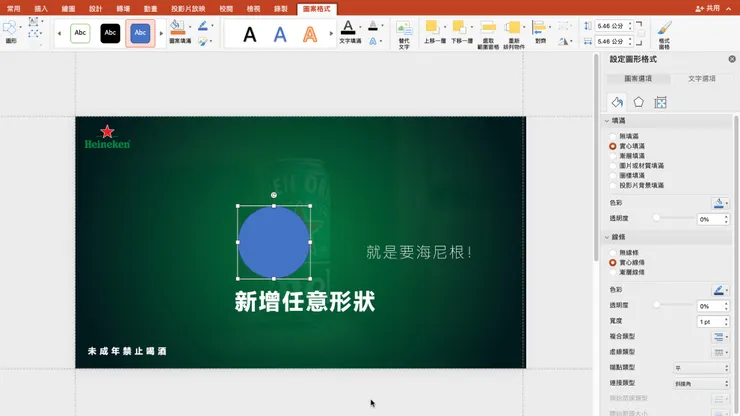The image size is (740, 416).
Task: Select the Effects pentagon icon
Action: pyautogui.click(x=639, y=102)
